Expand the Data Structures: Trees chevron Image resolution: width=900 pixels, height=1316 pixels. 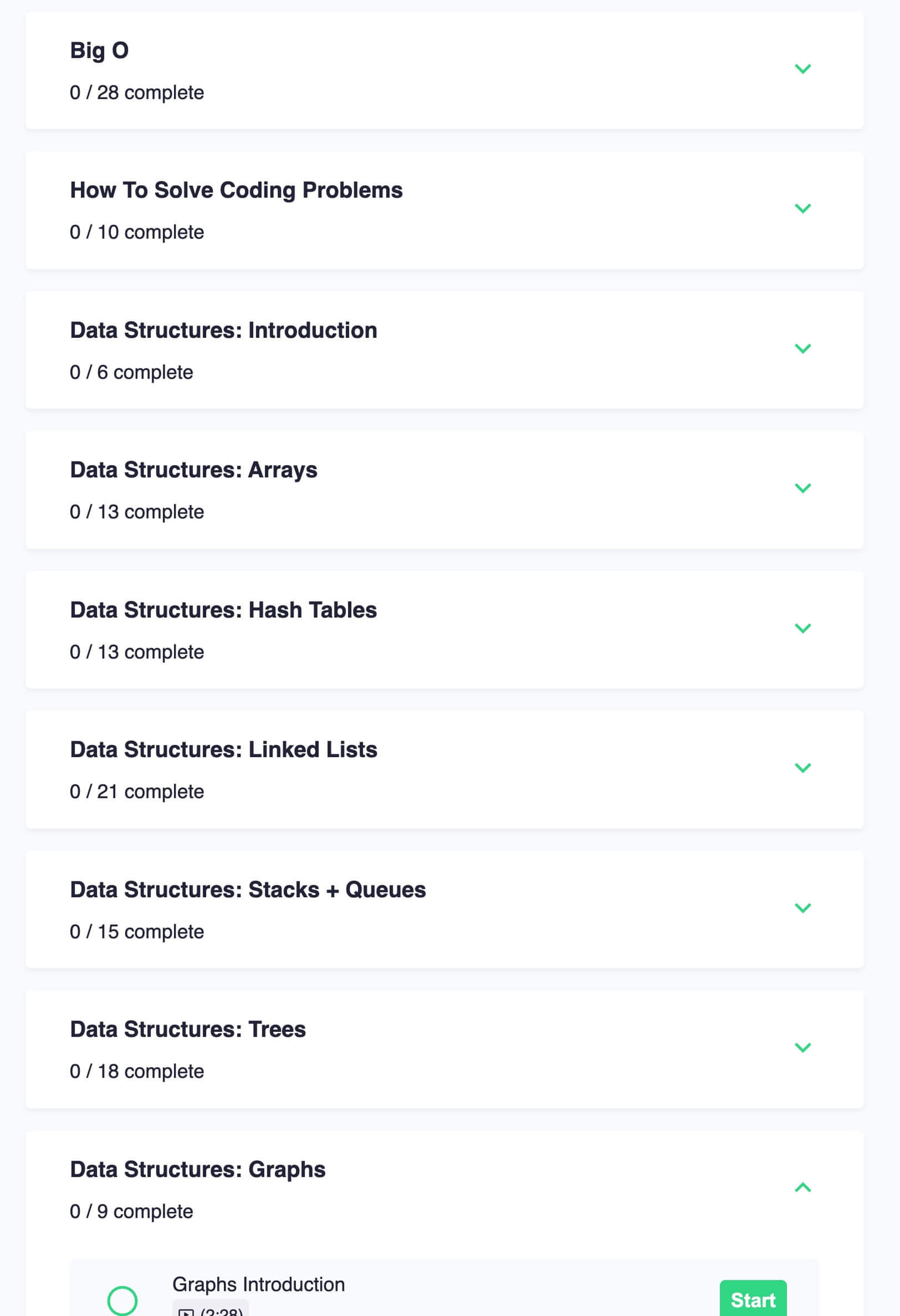click(802, 1047)
